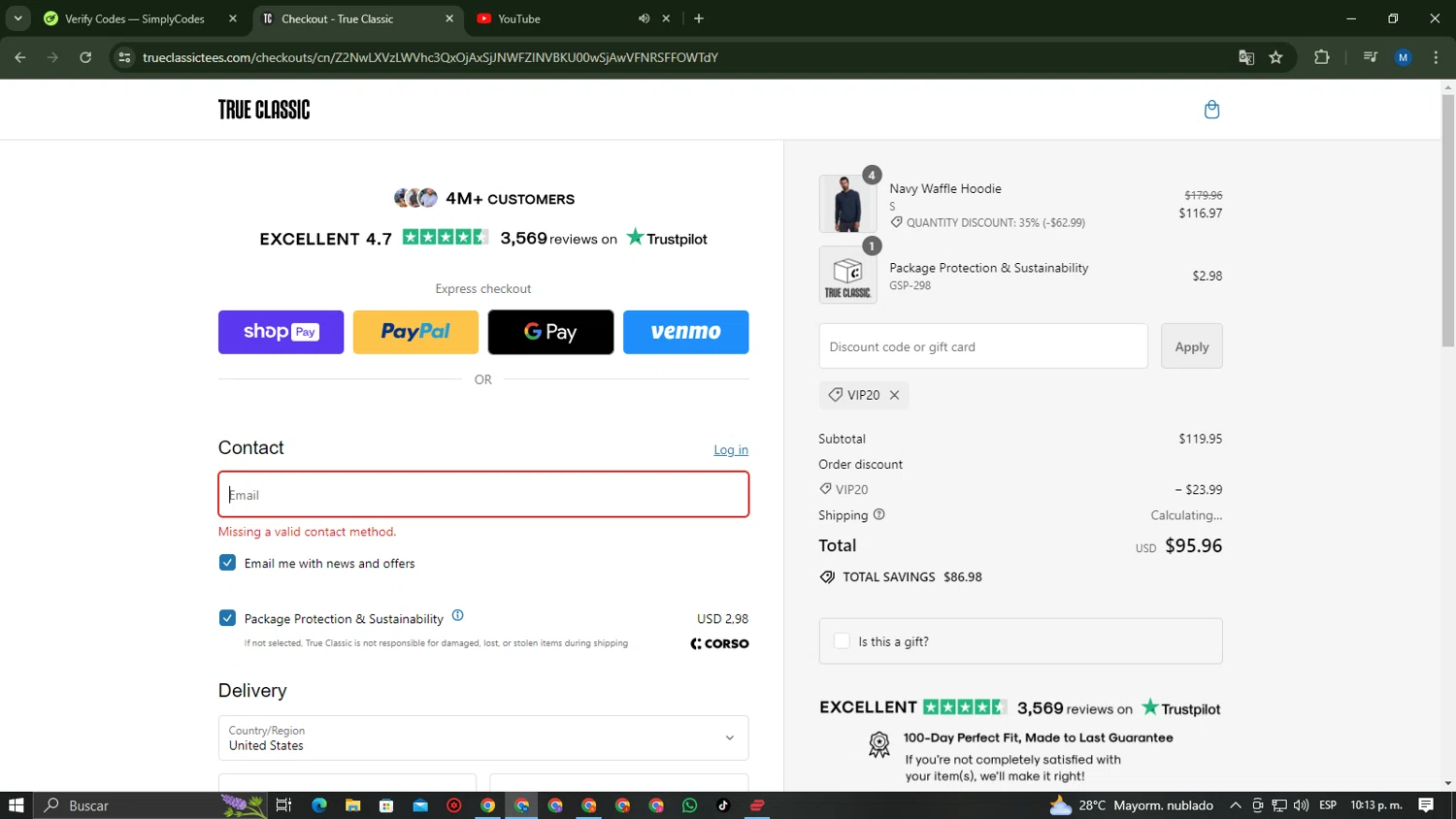Show hidden system tray icons
The image size is (1456, 819).
[1235, 805]
